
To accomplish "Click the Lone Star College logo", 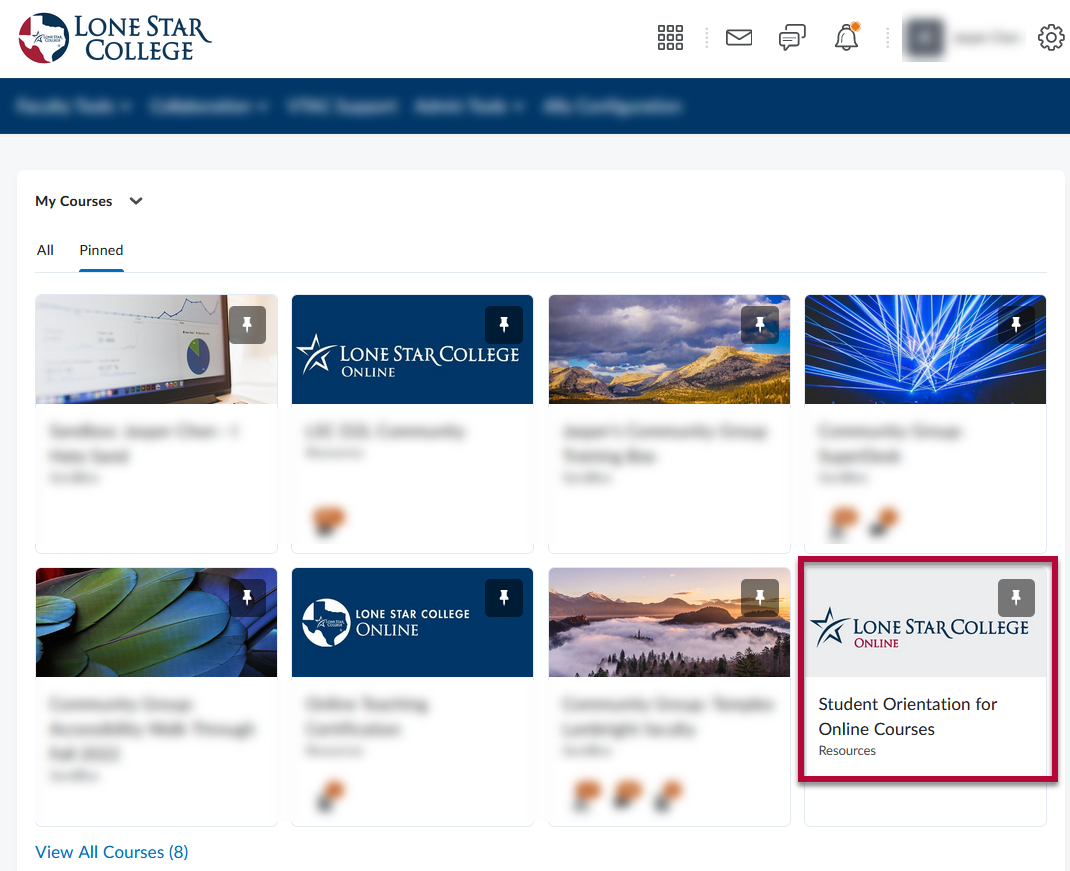I will (x=115, y=38).
